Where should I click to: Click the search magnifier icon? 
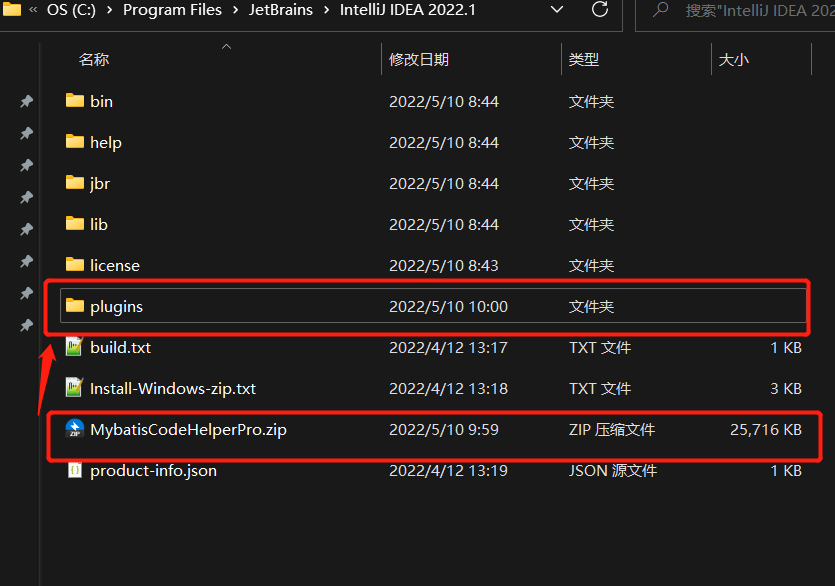(660, 10)
